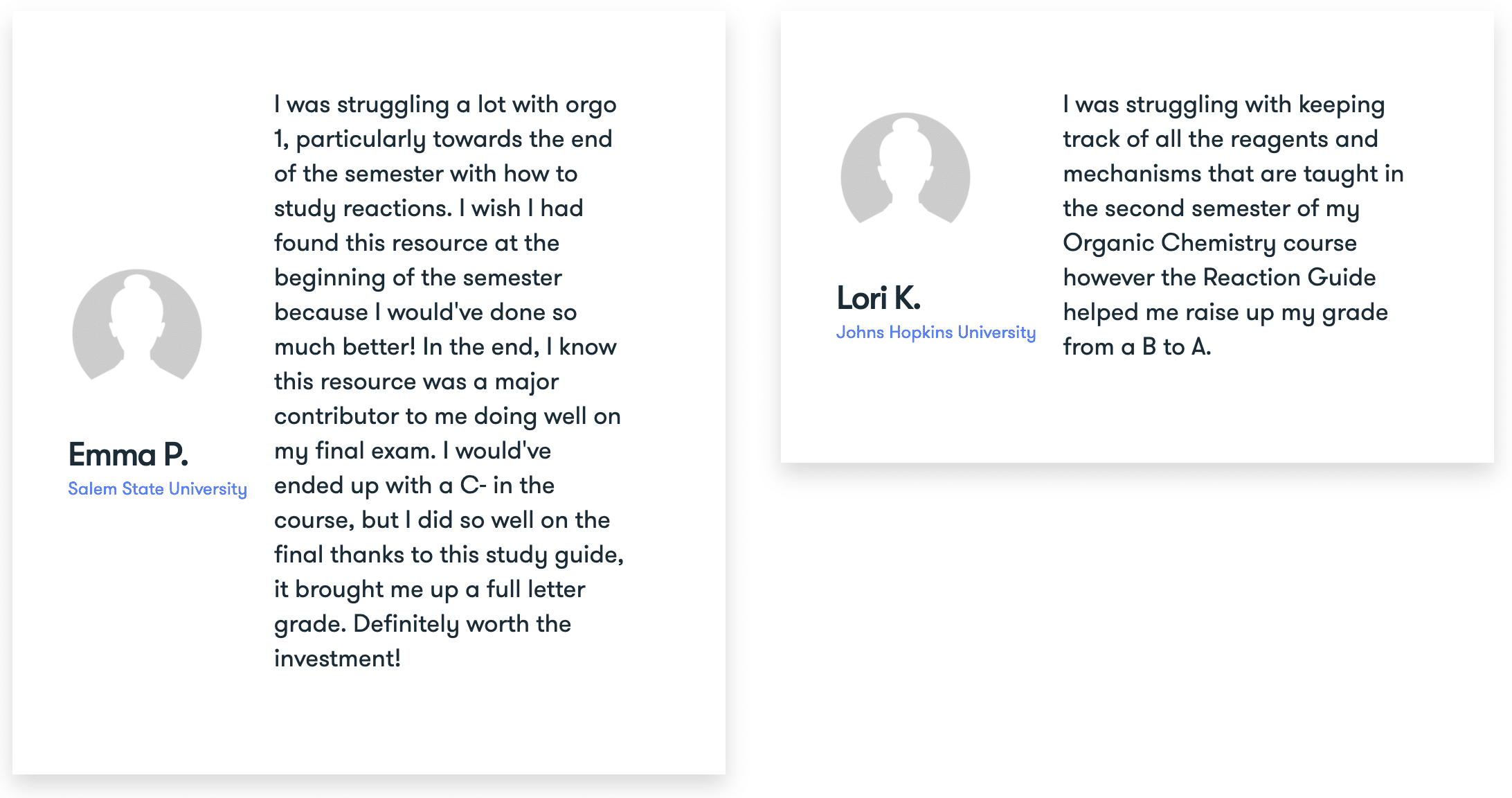Click "helped me raise up my grade" line

pos(1225,312)
